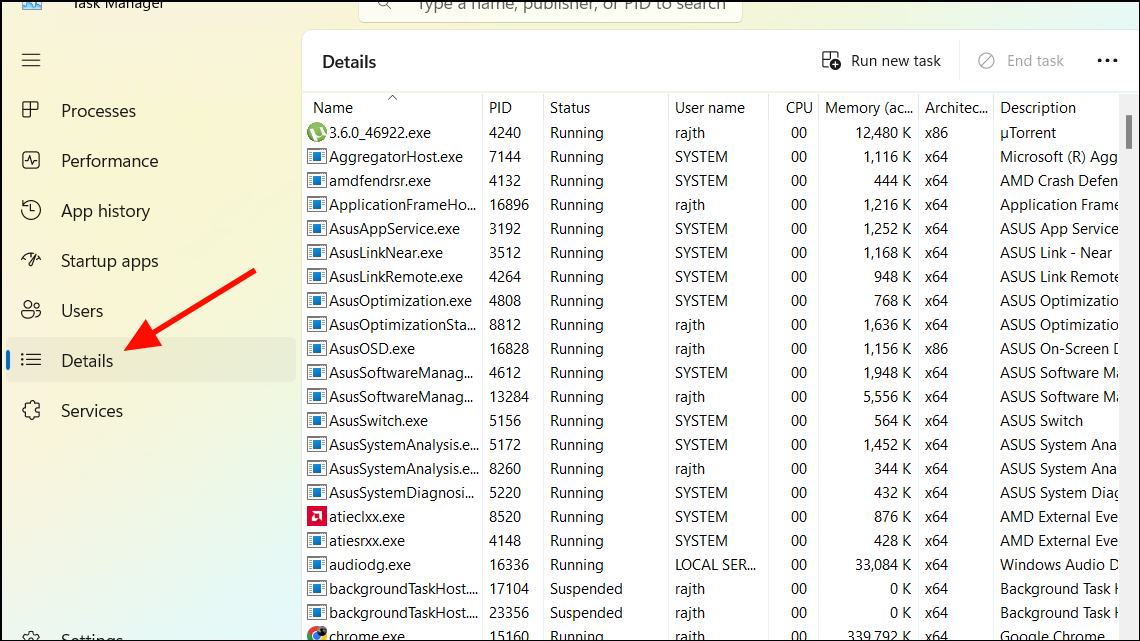Image resolution: width=1140 pixels, height=641 pixels.
Task: Open the Services view
Action: click(x=91, y=410)
